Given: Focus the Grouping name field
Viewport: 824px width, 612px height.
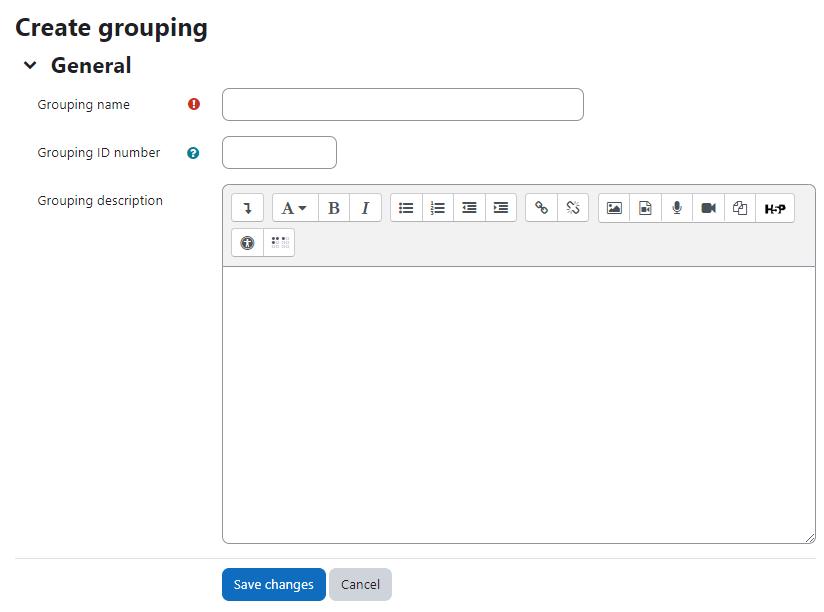Looking at the screenshot, I should (403, 105).
